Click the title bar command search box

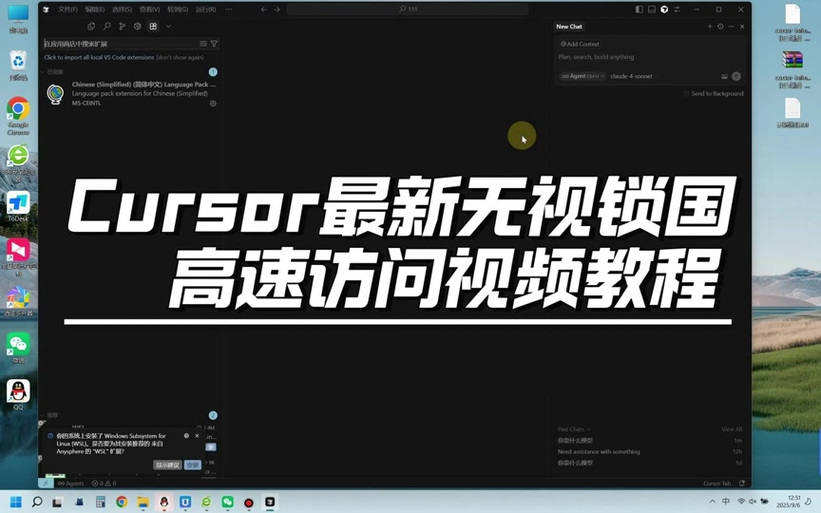[x=407, y=9]
